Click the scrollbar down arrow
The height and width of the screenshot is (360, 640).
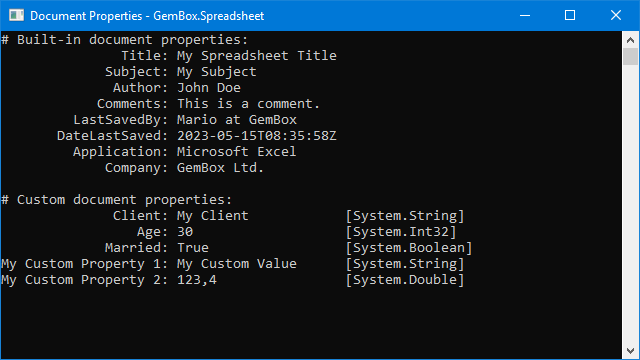(x=630, y=351)
